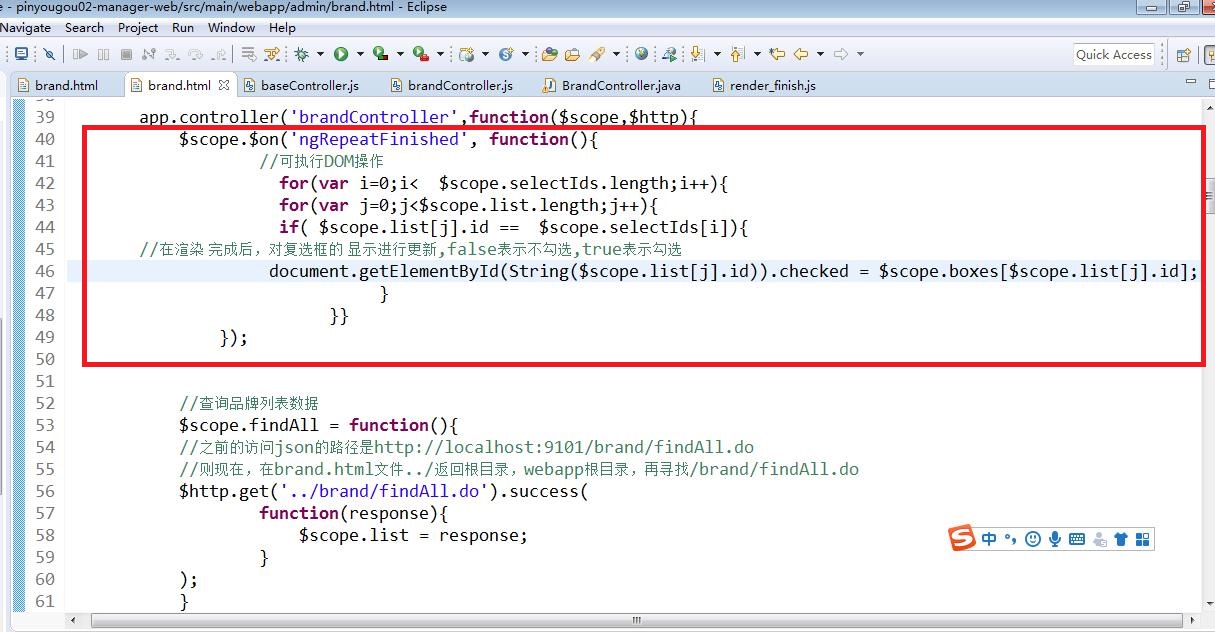1215x632 pixels.
Task: Click the Forward navigation arrow
Action: tap(840, 54)
